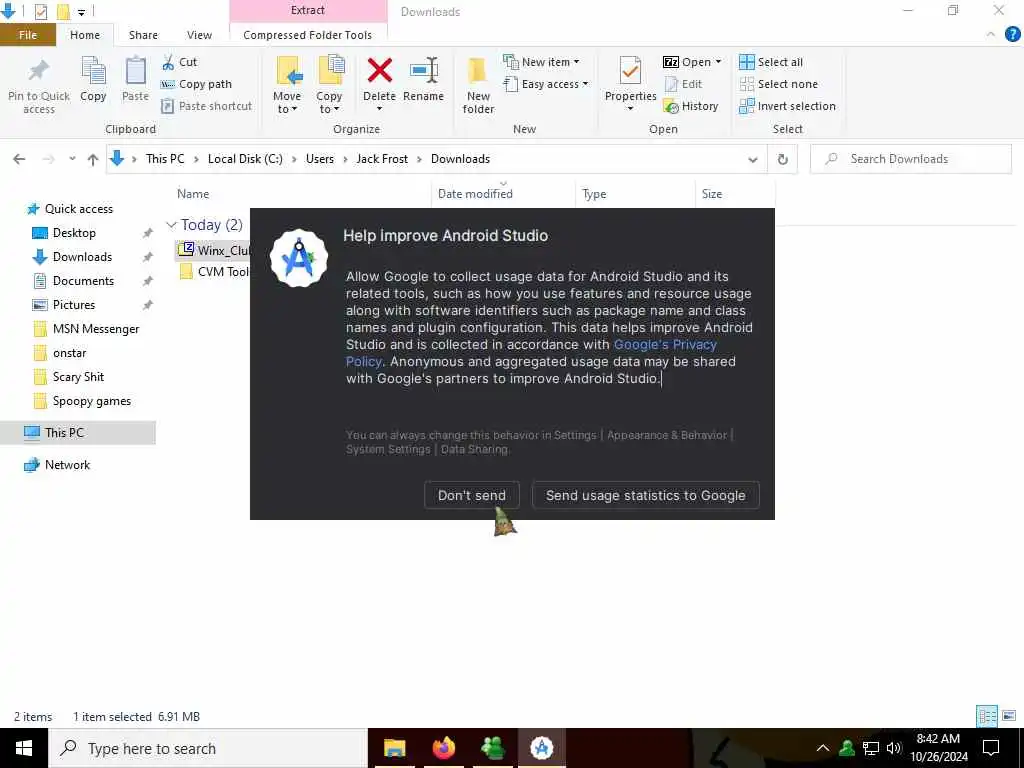Click Invert selection
1024x768 pixels.
787,106
